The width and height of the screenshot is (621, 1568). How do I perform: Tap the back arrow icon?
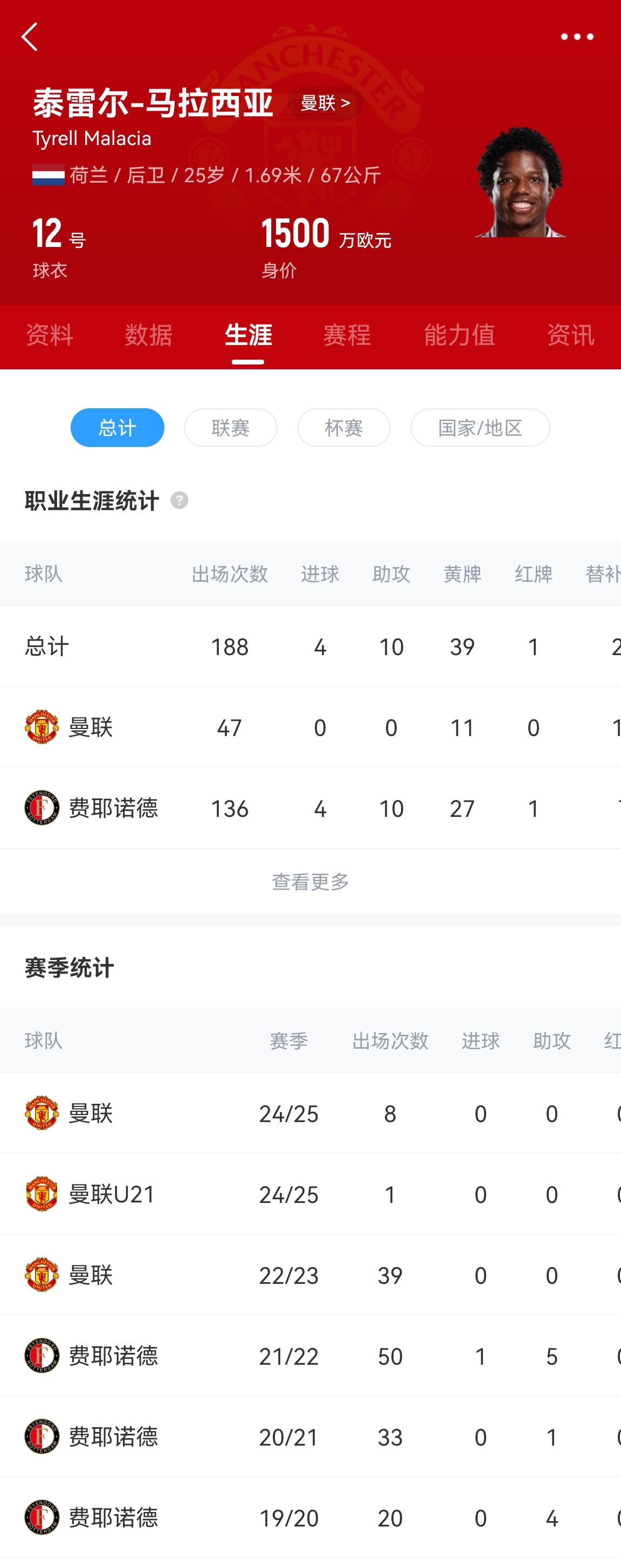(x=30, y=37)
